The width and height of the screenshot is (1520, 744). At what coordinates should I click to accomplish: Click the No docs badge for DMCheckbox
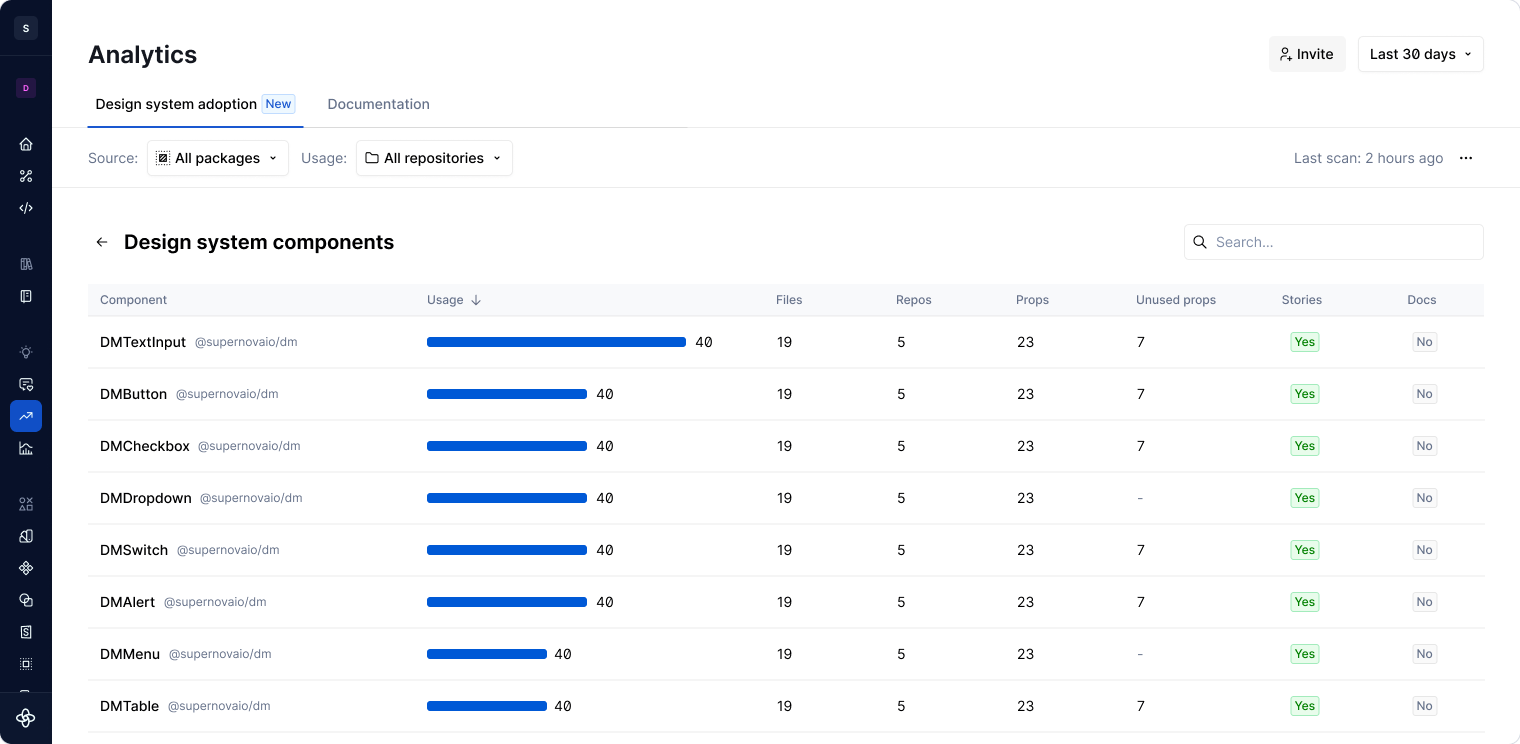coord(1424,446)
